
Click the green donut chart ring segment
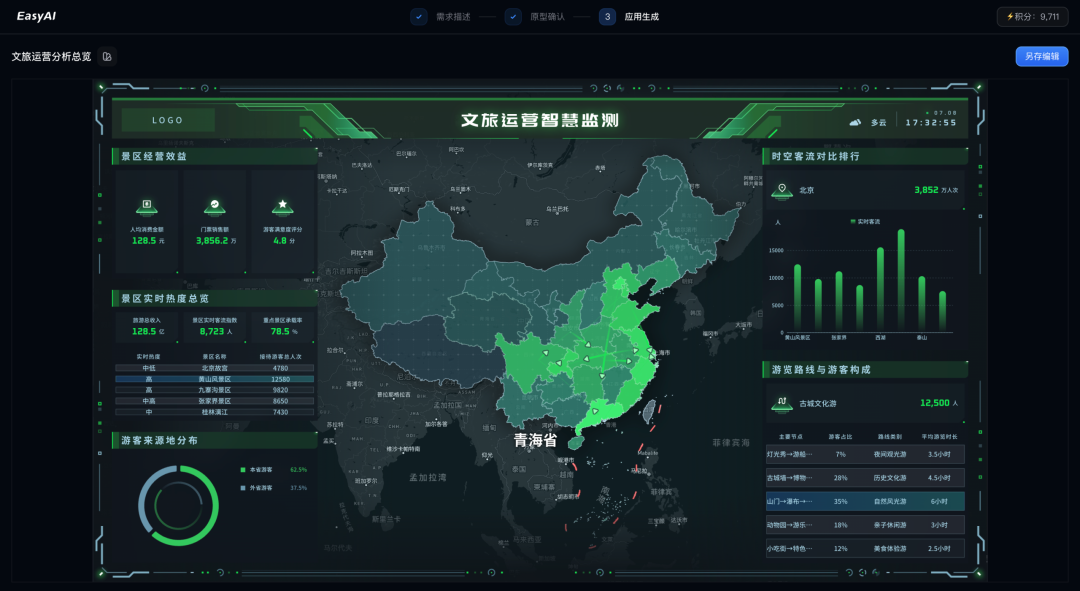click(x=214, y=506)
